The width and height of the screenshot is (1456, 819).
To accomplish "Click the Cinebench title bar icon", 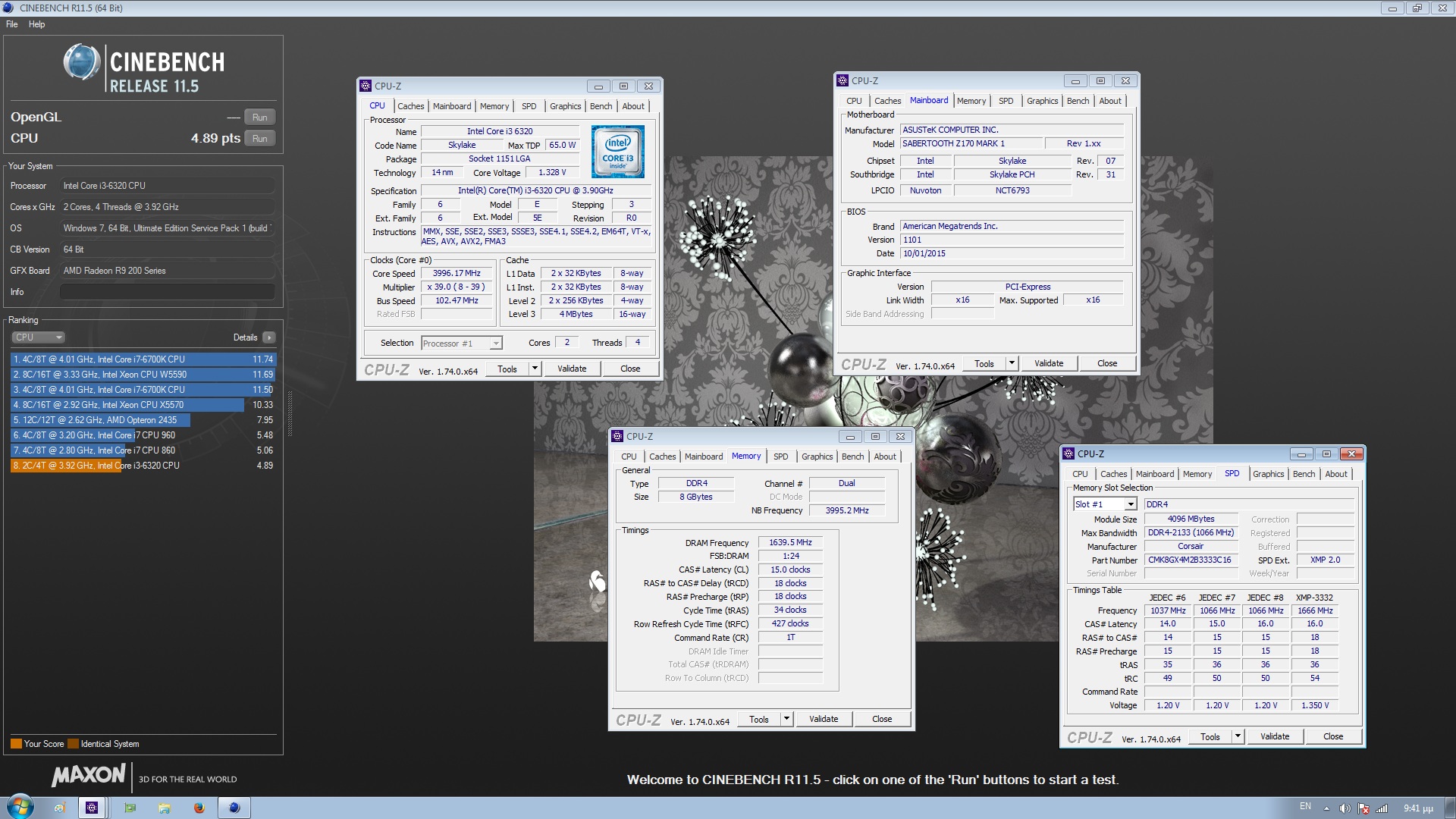I will pos(8,8).
